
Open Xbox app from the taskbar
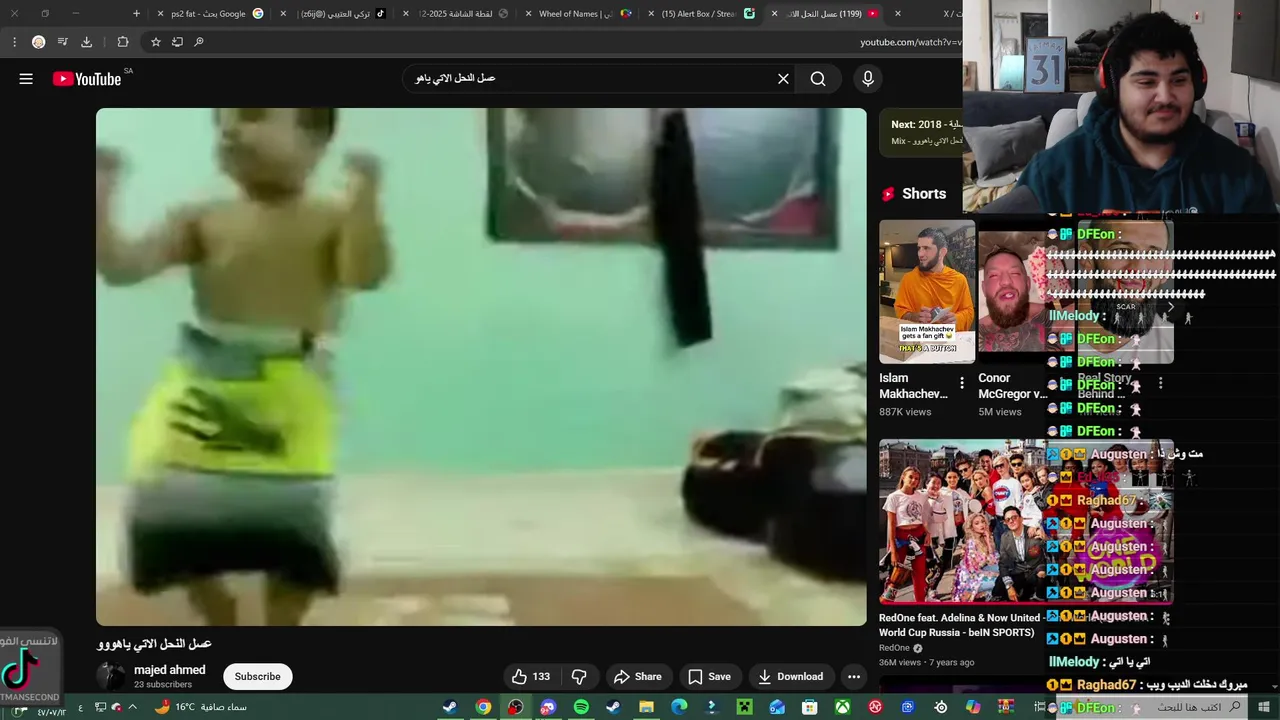tap(843, 707)
